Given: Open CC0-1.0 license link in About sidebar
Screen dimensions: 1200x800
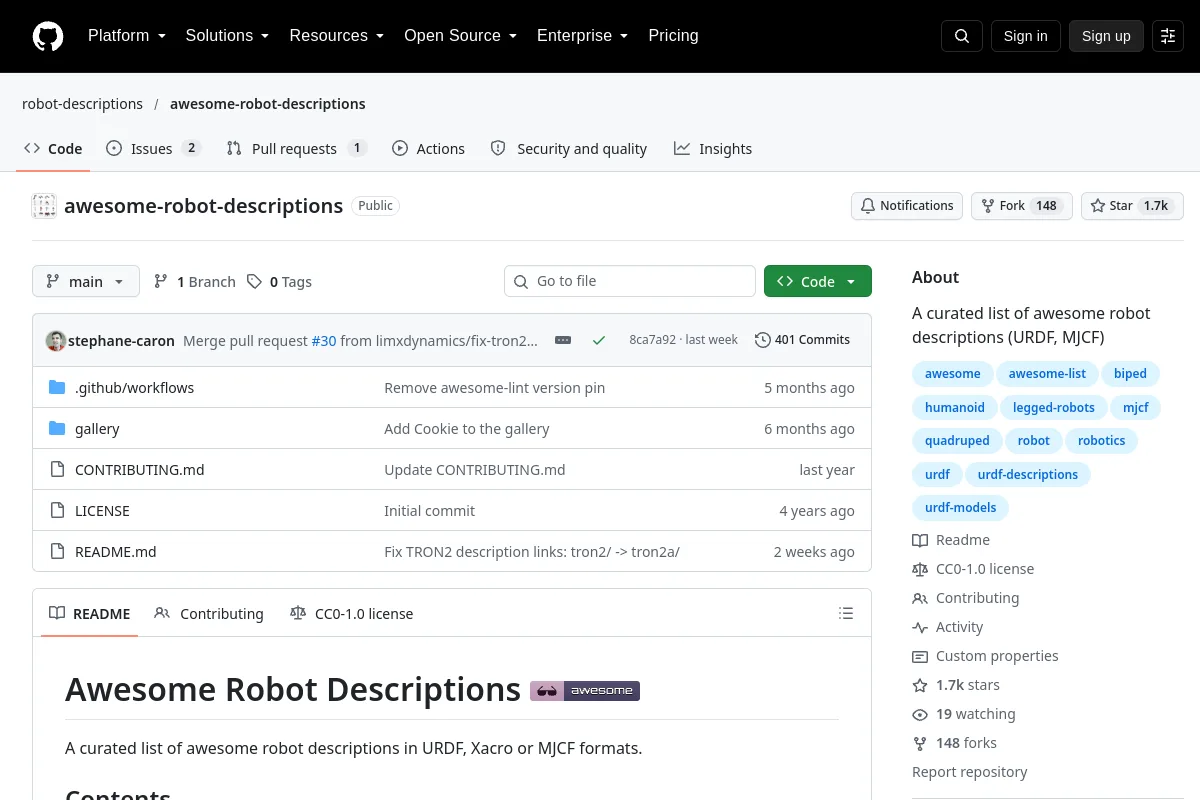Looking at the screenshot, I should 973,569.
